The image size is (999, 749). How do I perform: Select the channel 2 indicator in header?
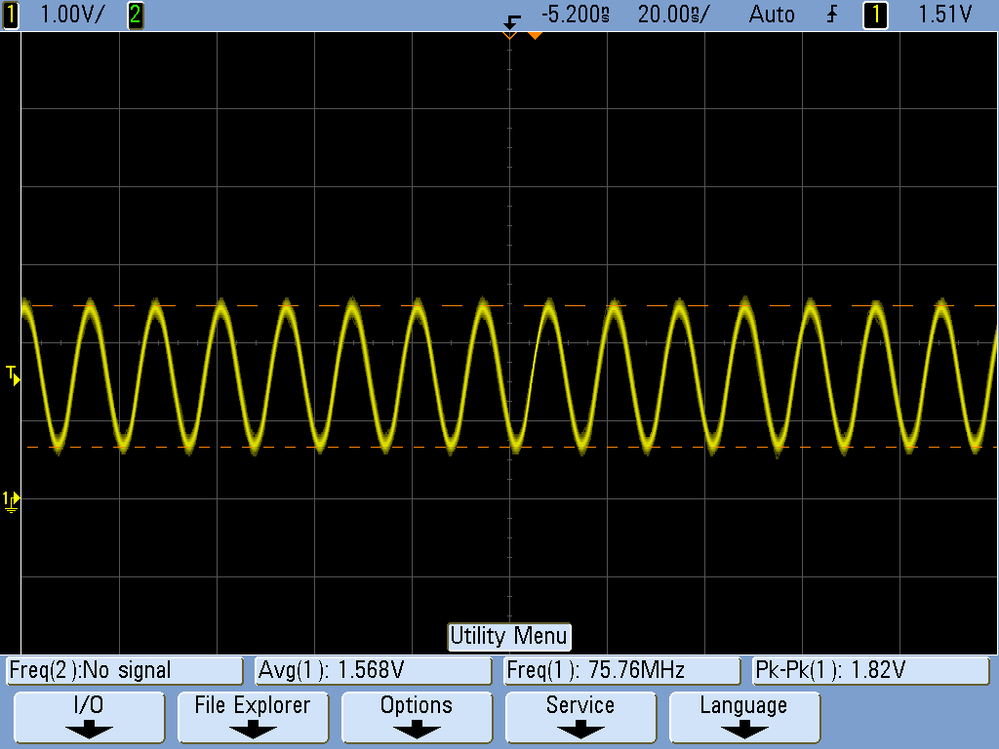point(136,15)
